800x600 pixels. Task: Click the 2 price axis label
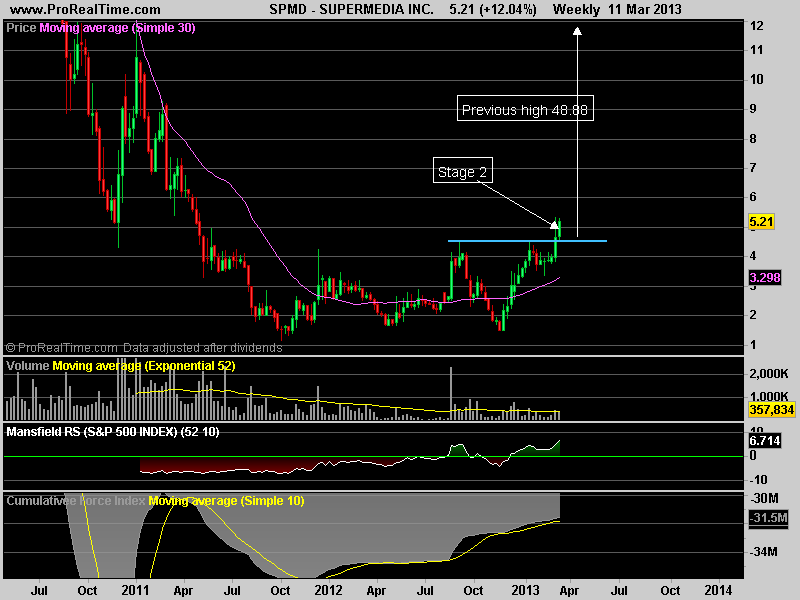(753, 315)
